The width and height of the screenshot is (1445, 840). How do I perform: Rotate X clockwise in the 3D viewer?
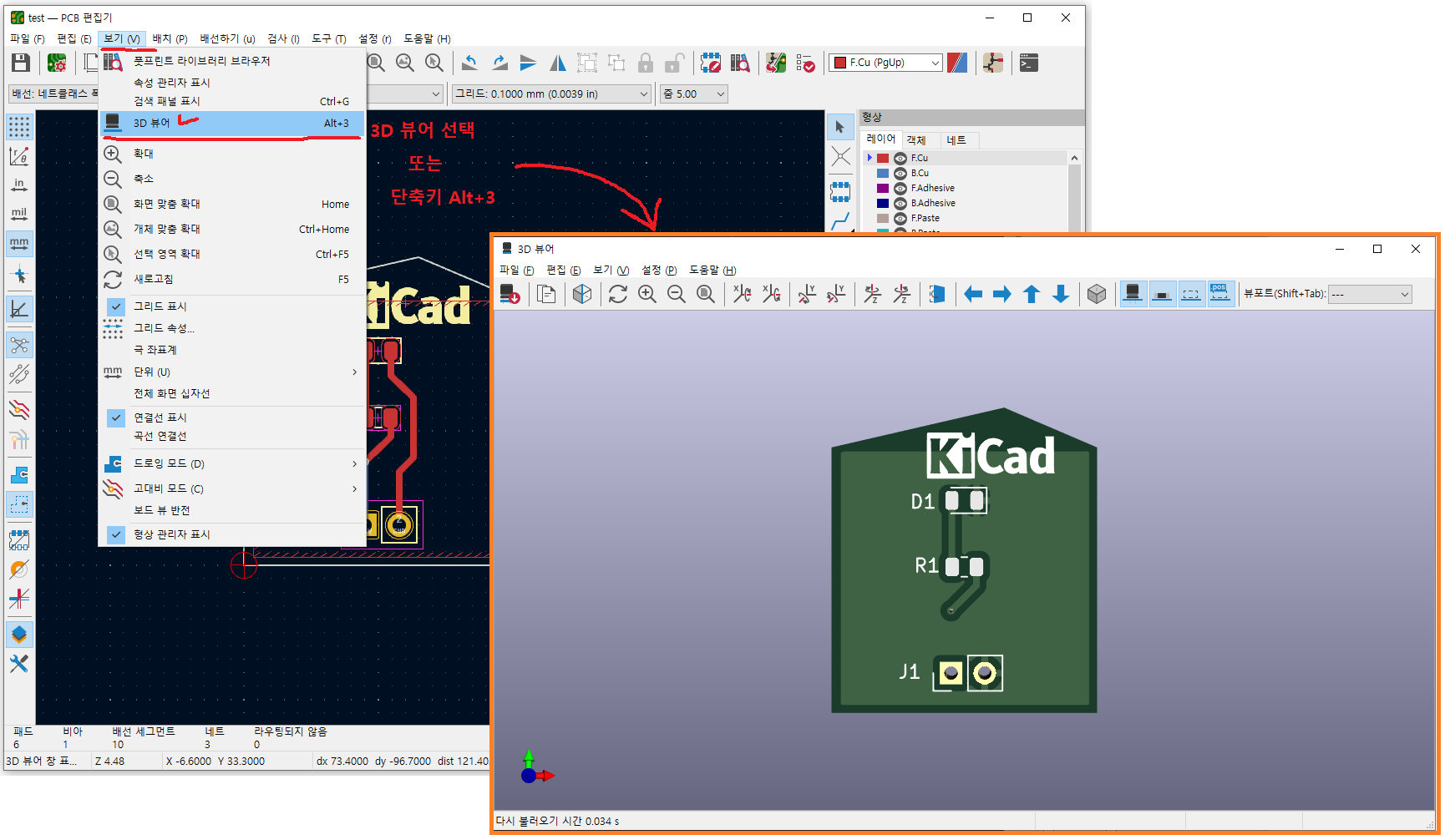point(742,294)
